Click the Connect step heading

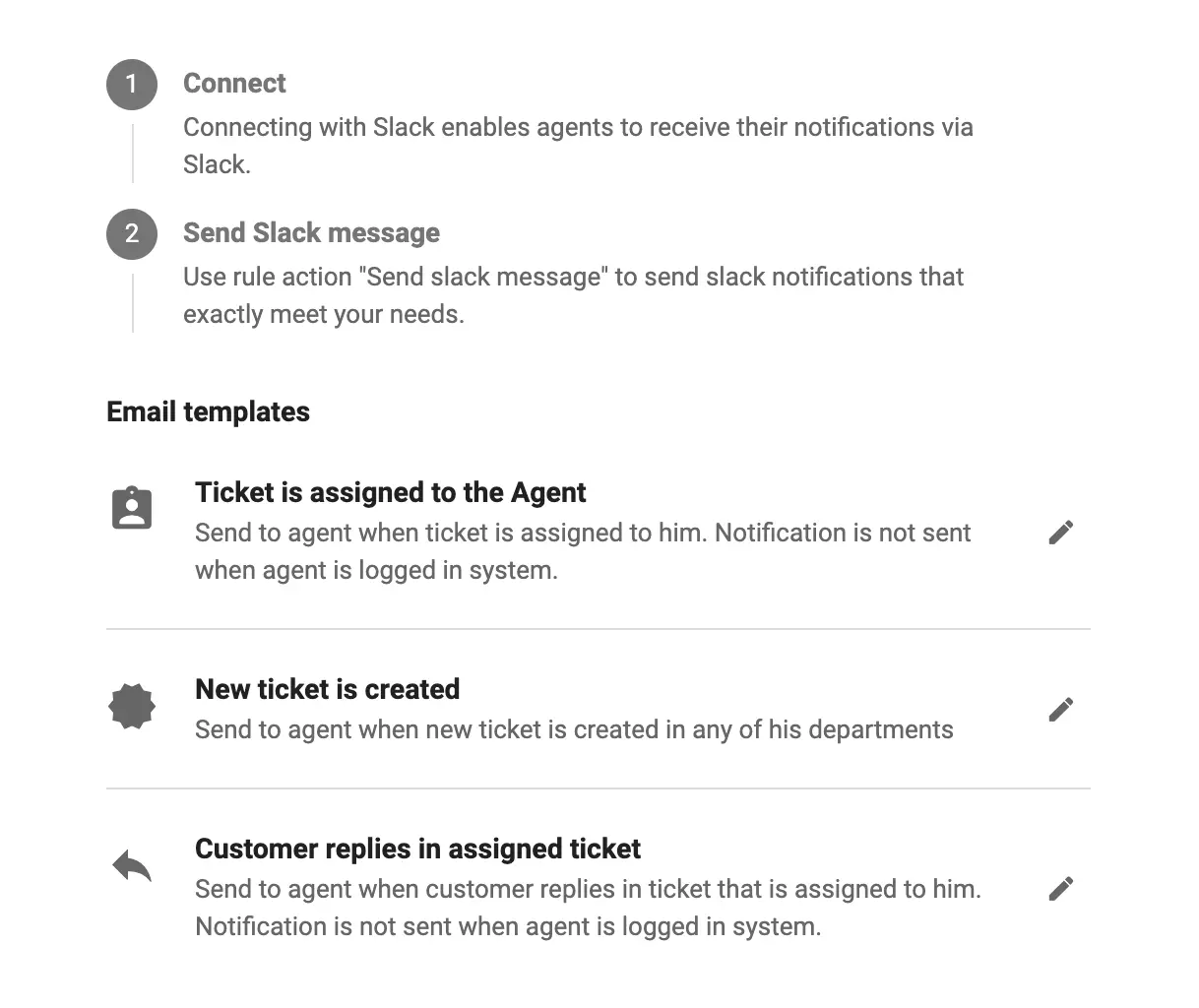click(234, 84)
